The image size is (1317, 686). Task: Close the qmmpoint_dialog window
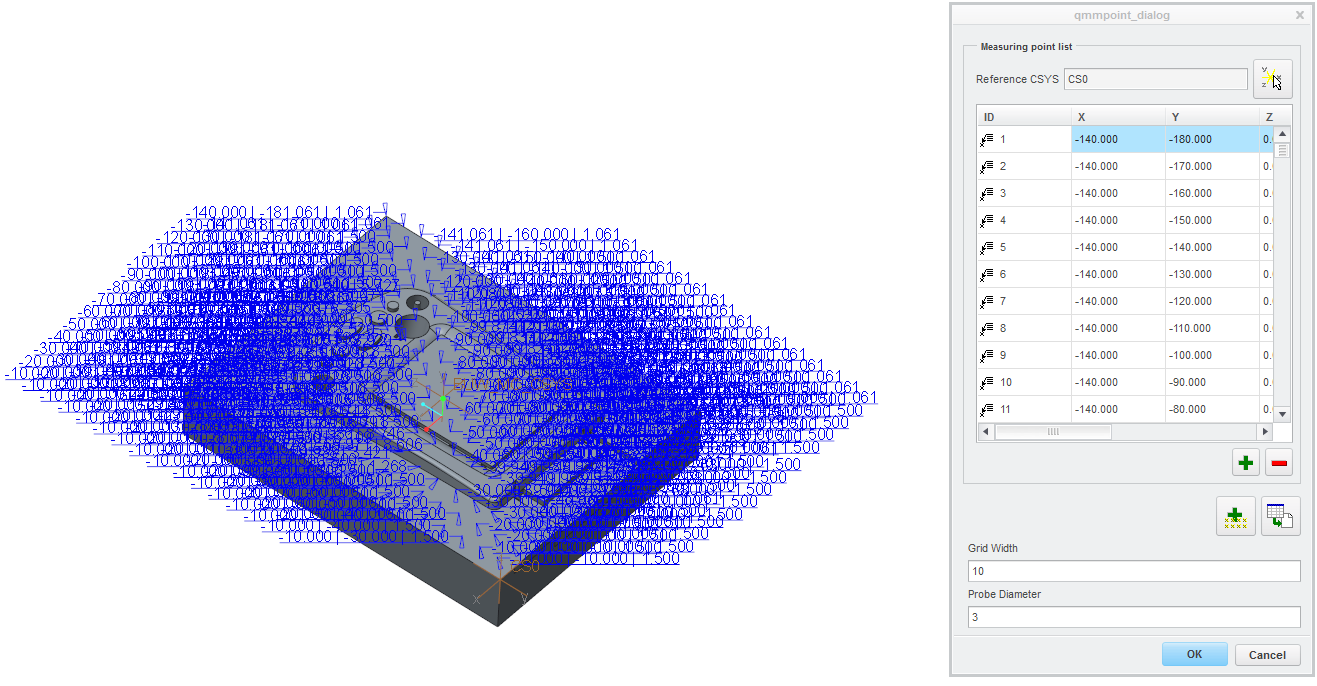[1299, 15]
